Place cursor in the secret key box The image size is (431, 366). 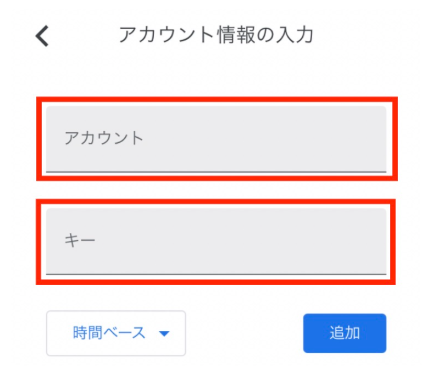click(x=216, y=241)
